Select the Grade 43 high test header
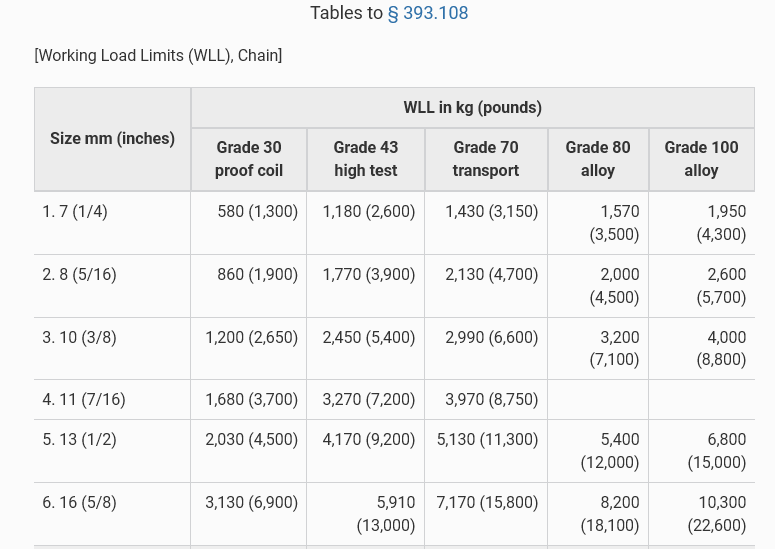This screenshot has height=549, width=782. (366, 159)
